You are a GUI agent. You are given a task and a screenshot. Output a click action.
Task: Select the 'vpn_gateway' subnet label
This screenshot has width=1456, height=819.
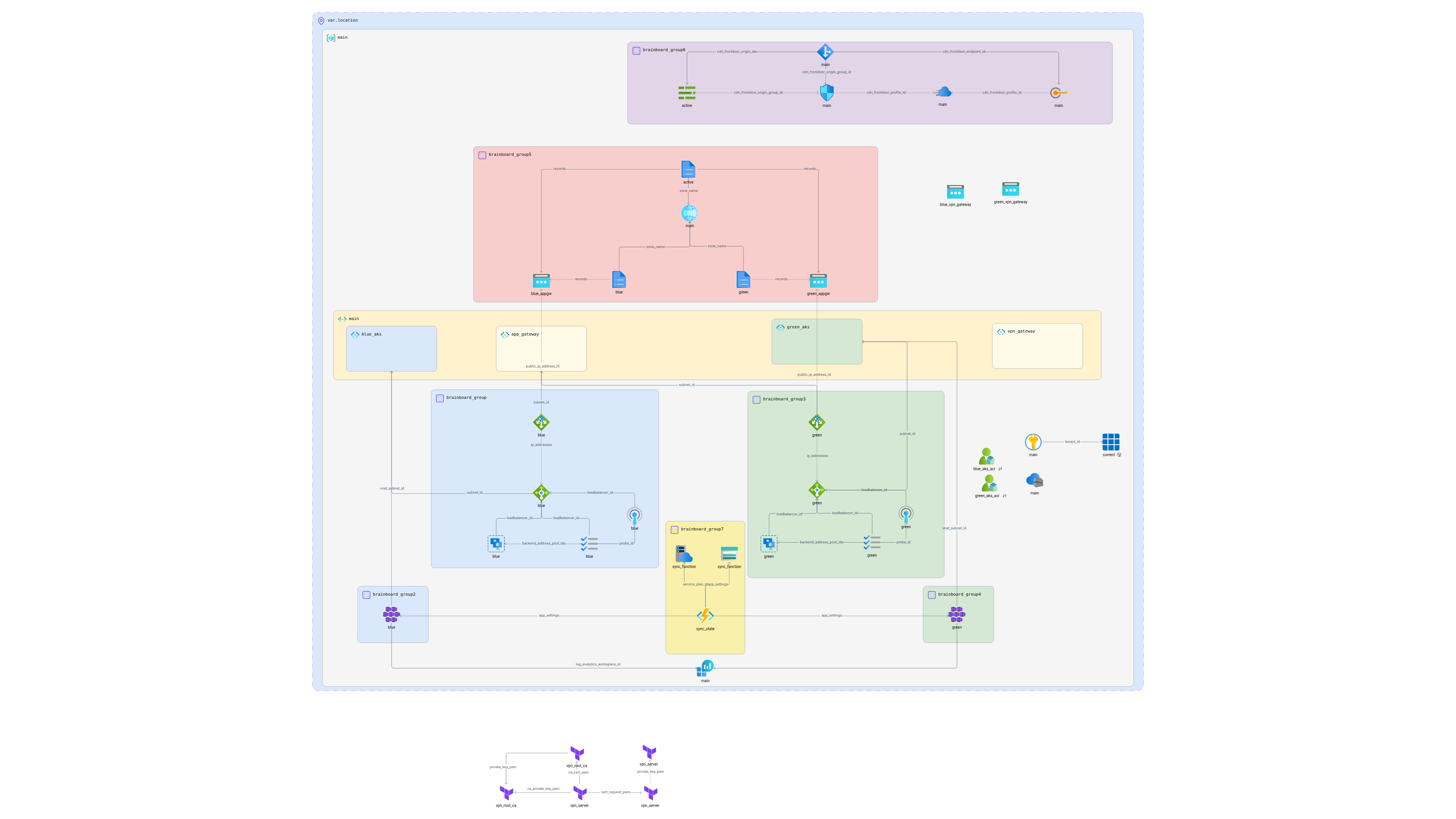point(1021,332)
